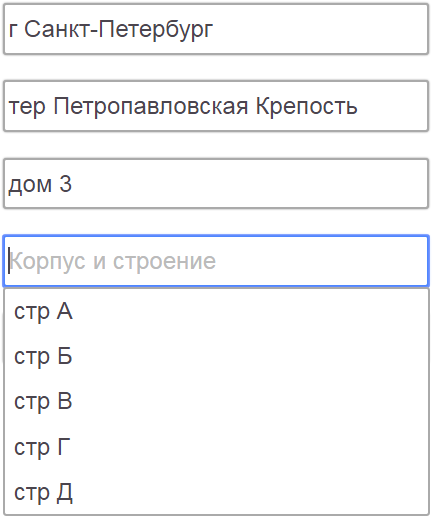Click the 'тер Петропавловская Крепость' street field
432x518 pixels.
[216, 106]
